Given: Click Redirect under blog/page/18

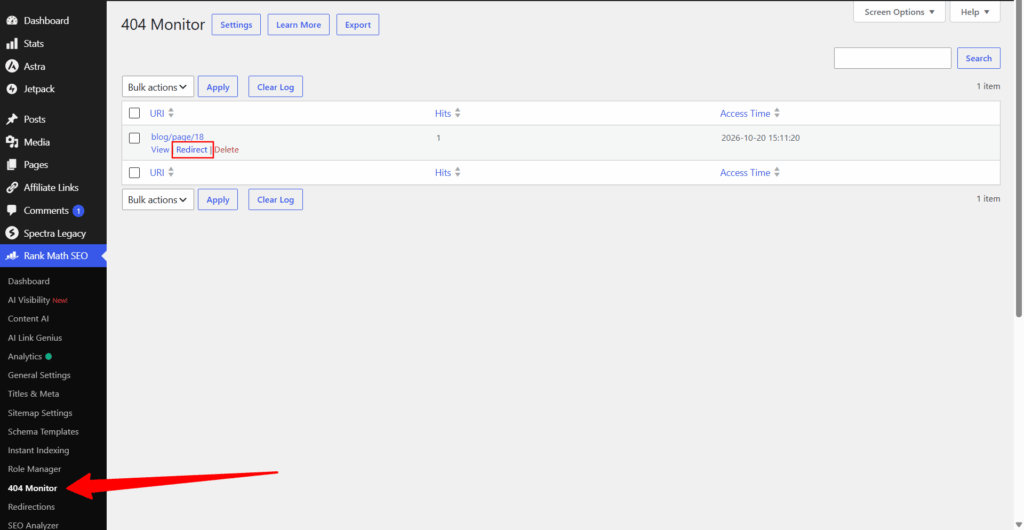Looking at the screenshot, I should coord(192,149).
